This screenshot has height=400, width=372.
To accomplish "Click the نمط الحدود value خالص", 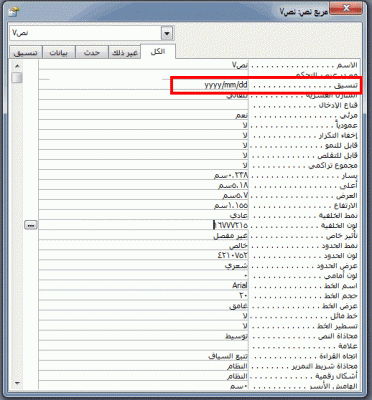I will (143, 246).
